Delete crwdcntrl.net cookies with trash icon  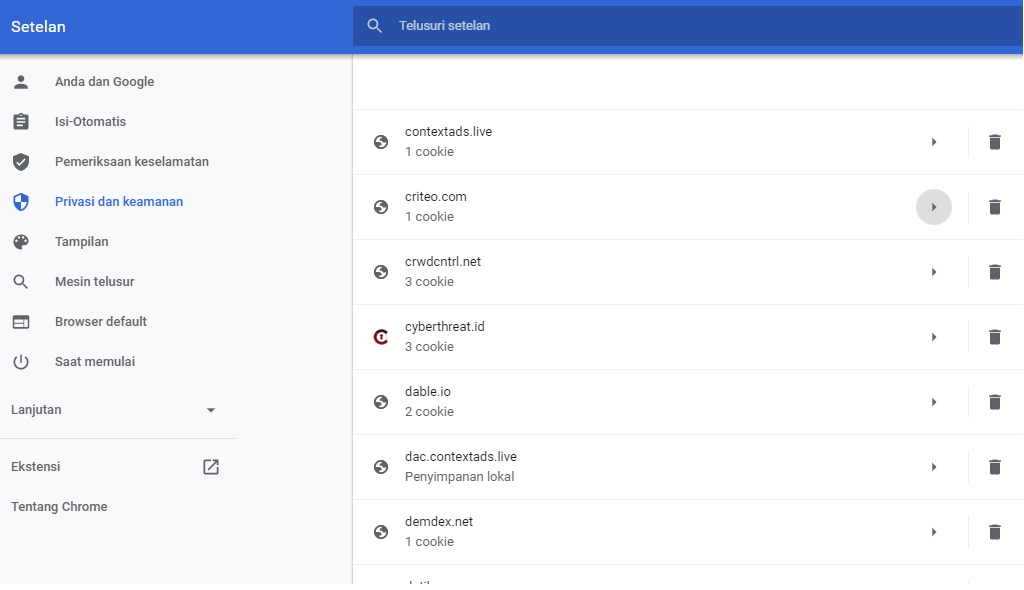pos(995,272)
